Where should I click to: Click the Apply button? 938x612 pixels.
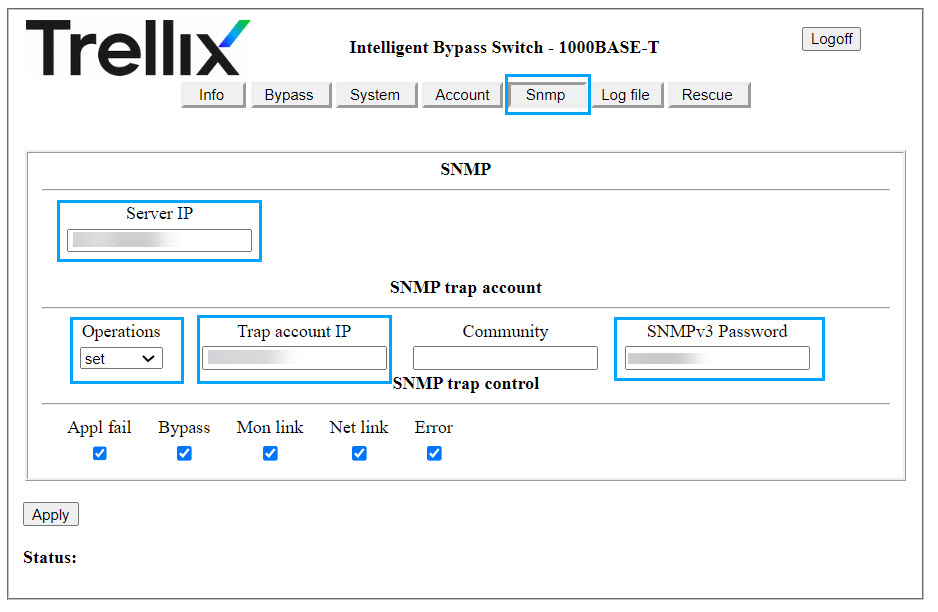click(51, 514)
